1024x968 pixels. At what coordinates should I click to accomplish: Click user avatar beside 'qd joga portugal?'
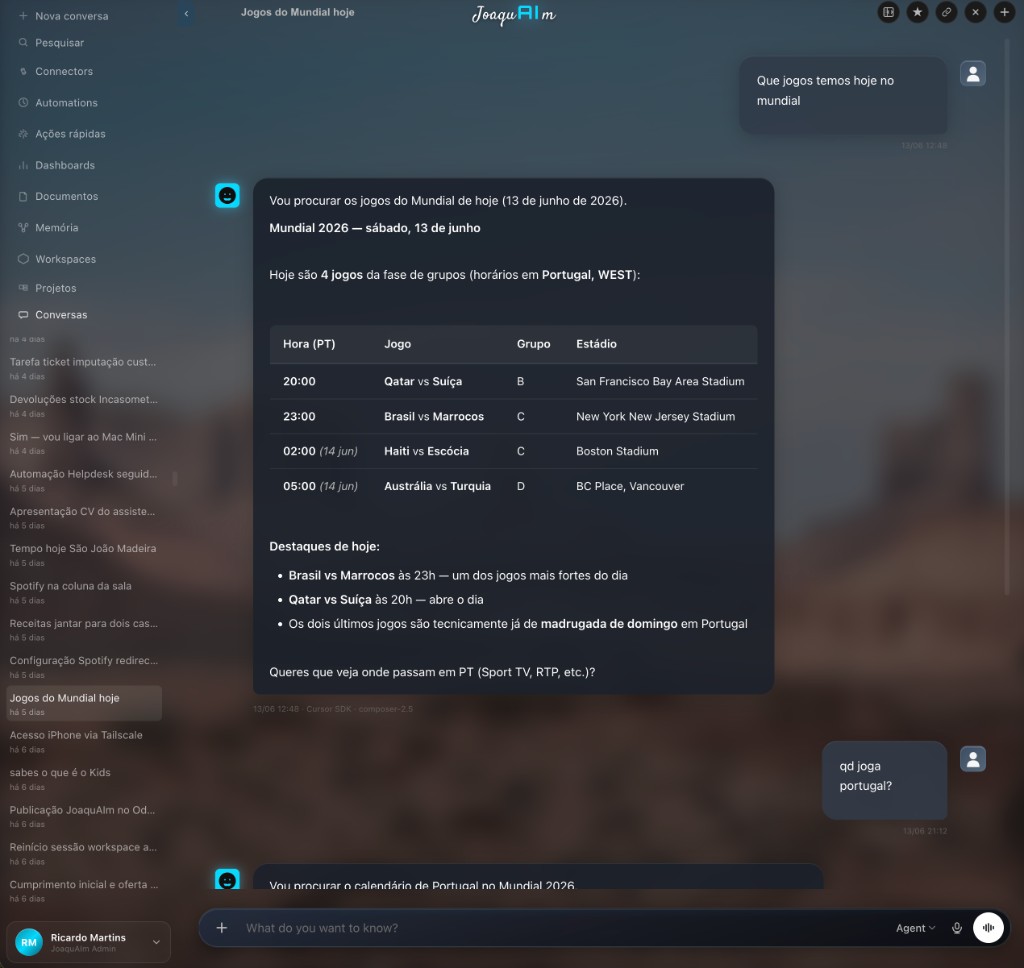tap(972, 759)
